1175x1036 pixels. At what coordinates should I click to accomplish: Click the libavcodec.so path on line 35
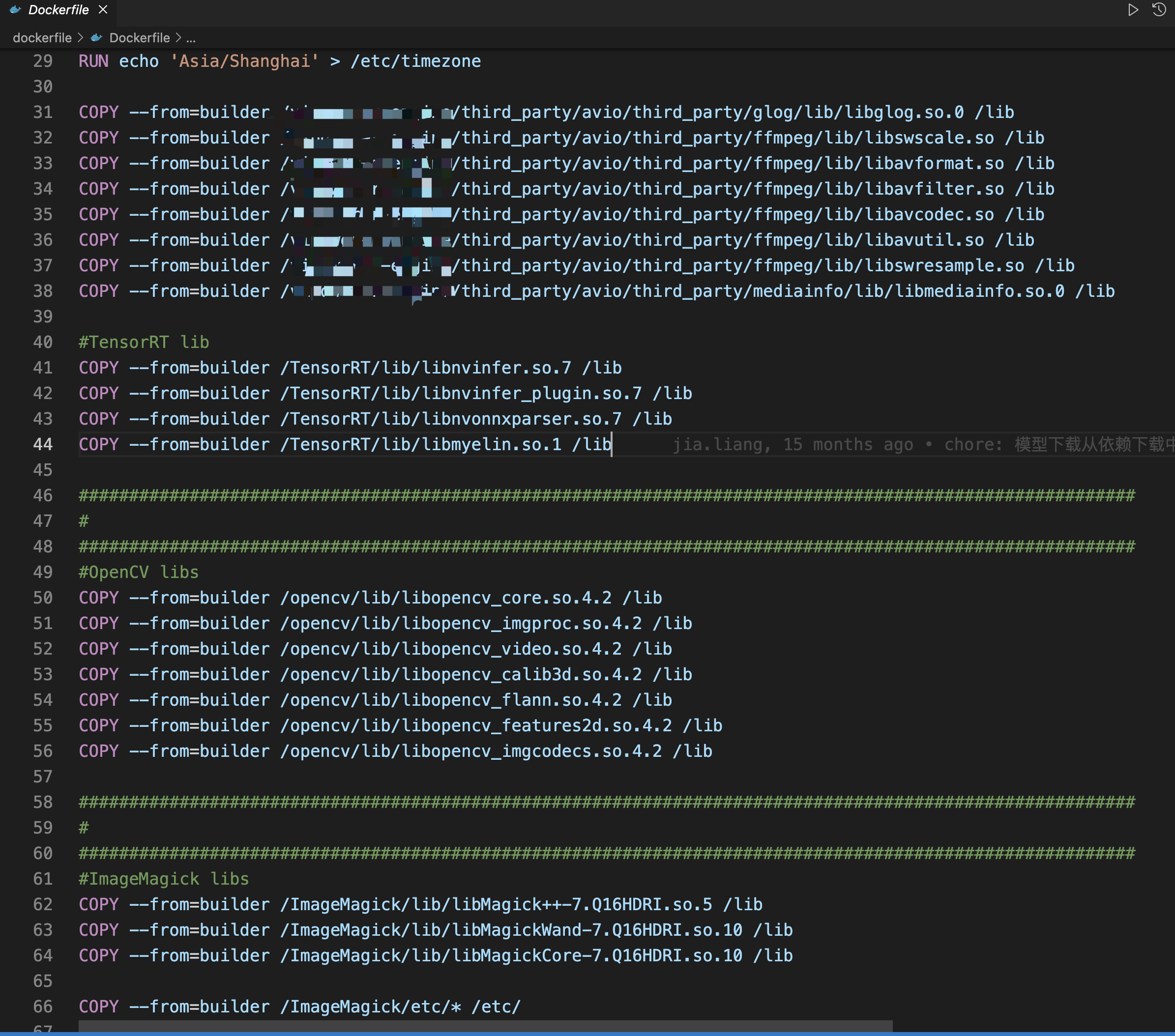tap(637, 215)
